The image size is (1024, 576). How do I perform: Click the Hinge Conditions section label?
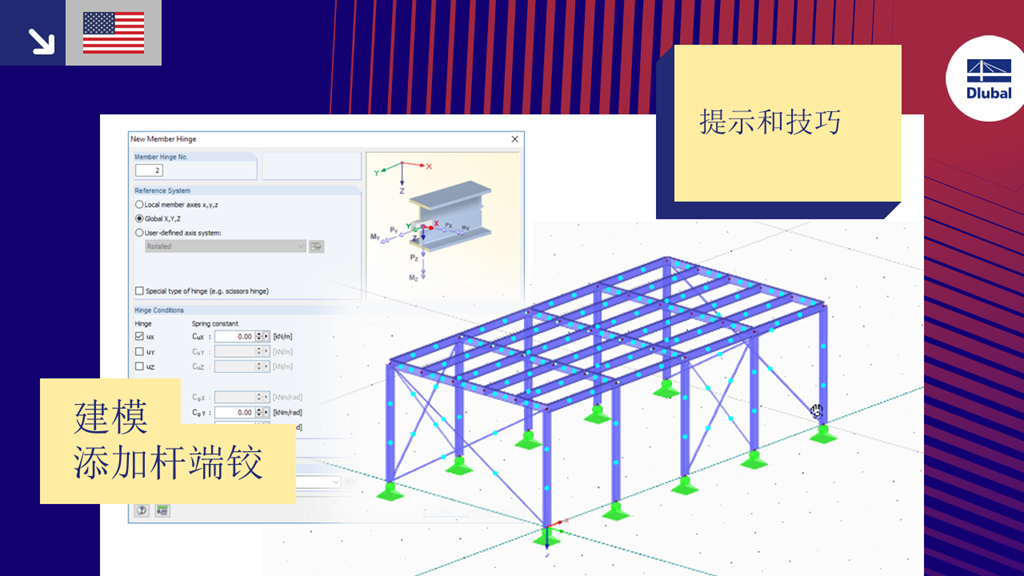coord(159,310)
